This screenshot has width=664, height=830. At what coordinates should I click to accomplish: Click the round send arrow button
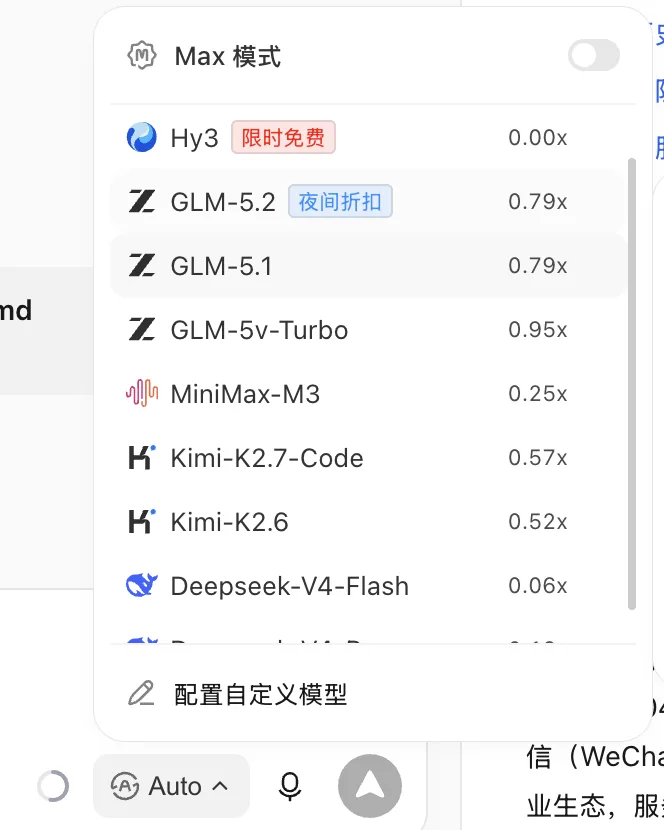point(370,786)
